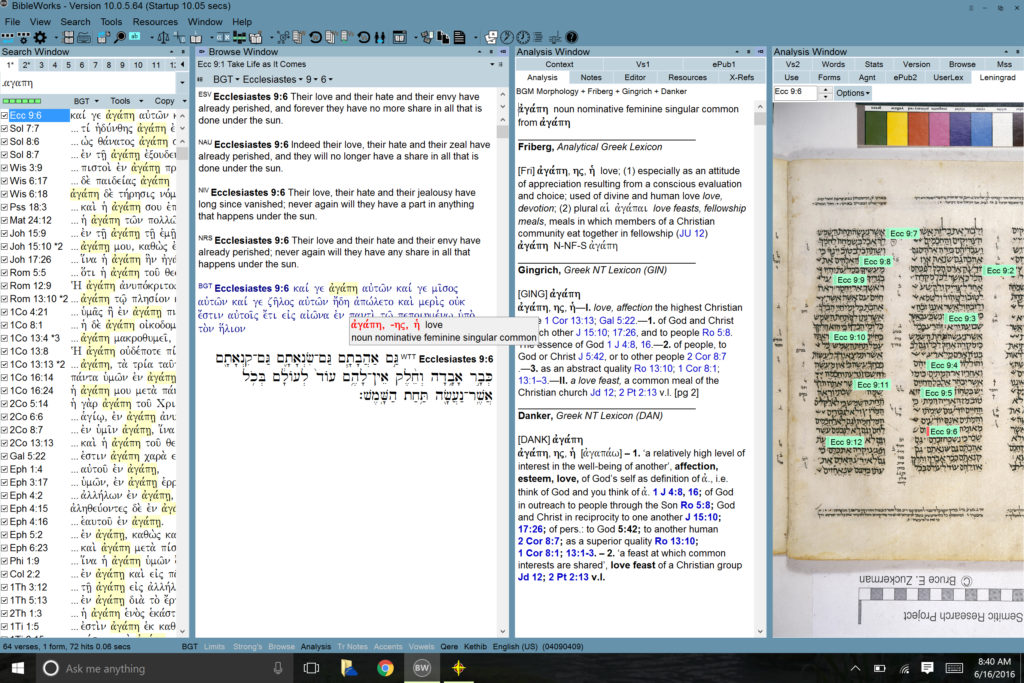This screenshot has width=1024, height=683.
Task: Click the small icon left of Browse Window title
Action: point(202,52)
